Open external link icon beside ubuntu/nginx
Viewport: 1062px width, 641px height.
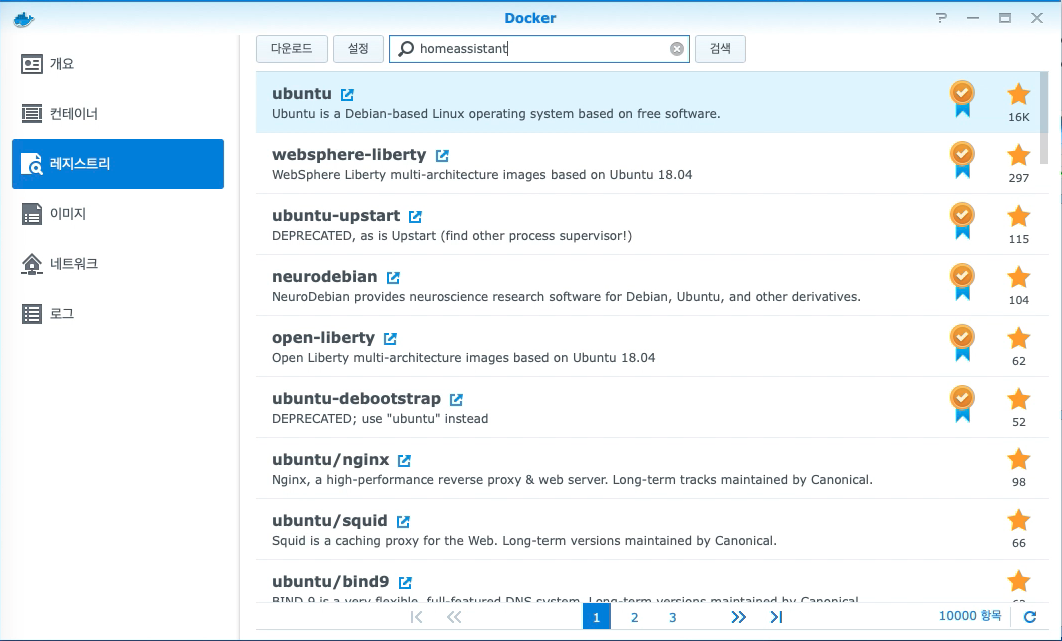coord(404,460)
